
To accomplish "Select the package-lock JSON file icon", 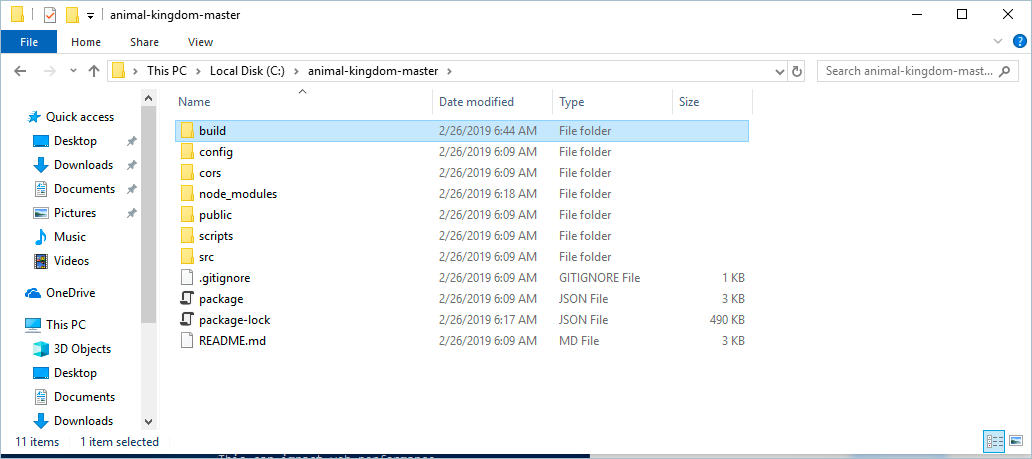I will [186, 320].
